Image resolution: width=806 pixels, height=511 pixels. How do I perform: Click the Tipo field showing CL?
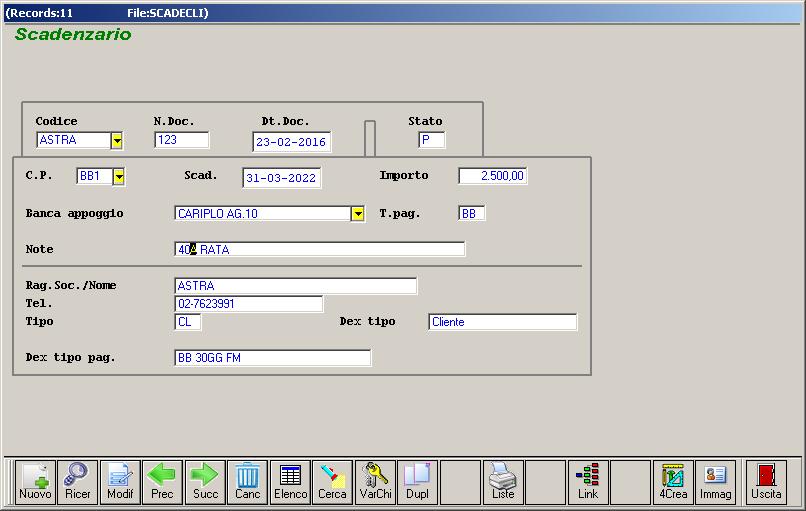(x=188, y=322)
